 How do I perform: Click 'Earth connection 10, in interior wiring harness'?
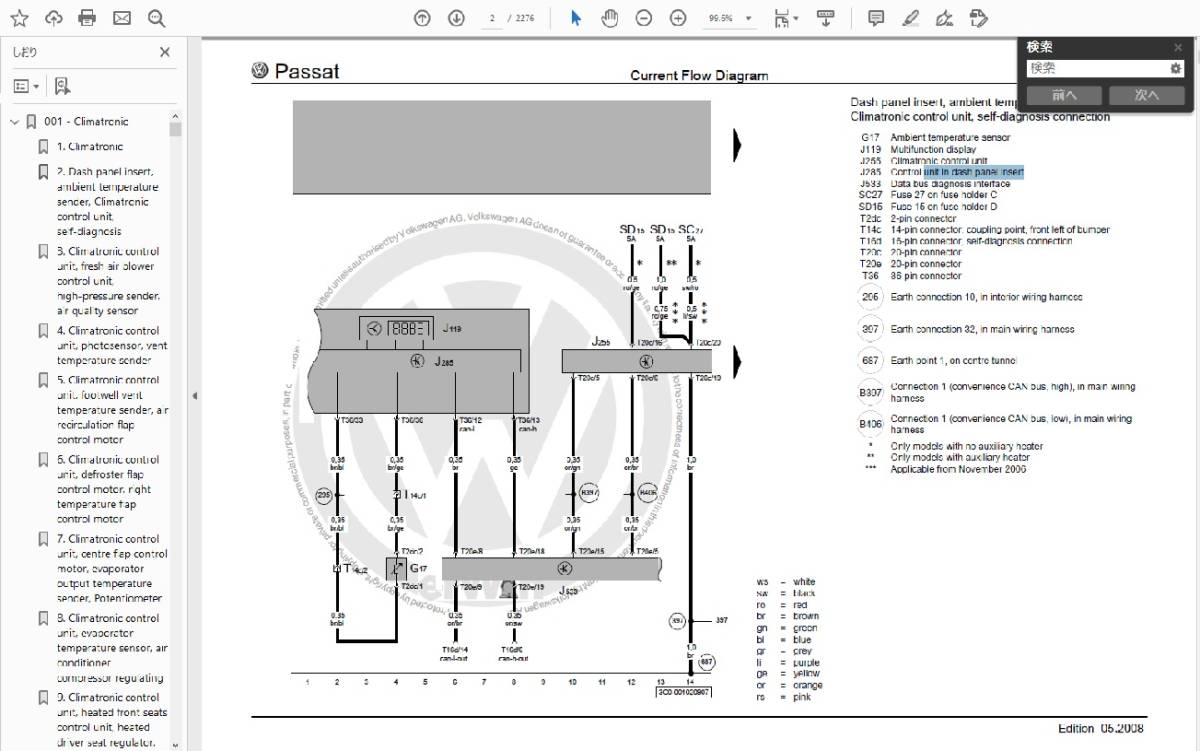pyautogui.click(x=986, y=297)
